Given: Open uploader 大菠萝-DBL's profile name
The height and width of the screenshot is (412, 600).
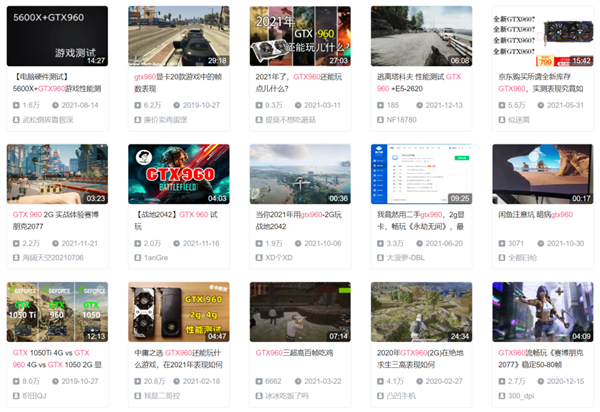Looking at the screenshot, I should 406,258.
